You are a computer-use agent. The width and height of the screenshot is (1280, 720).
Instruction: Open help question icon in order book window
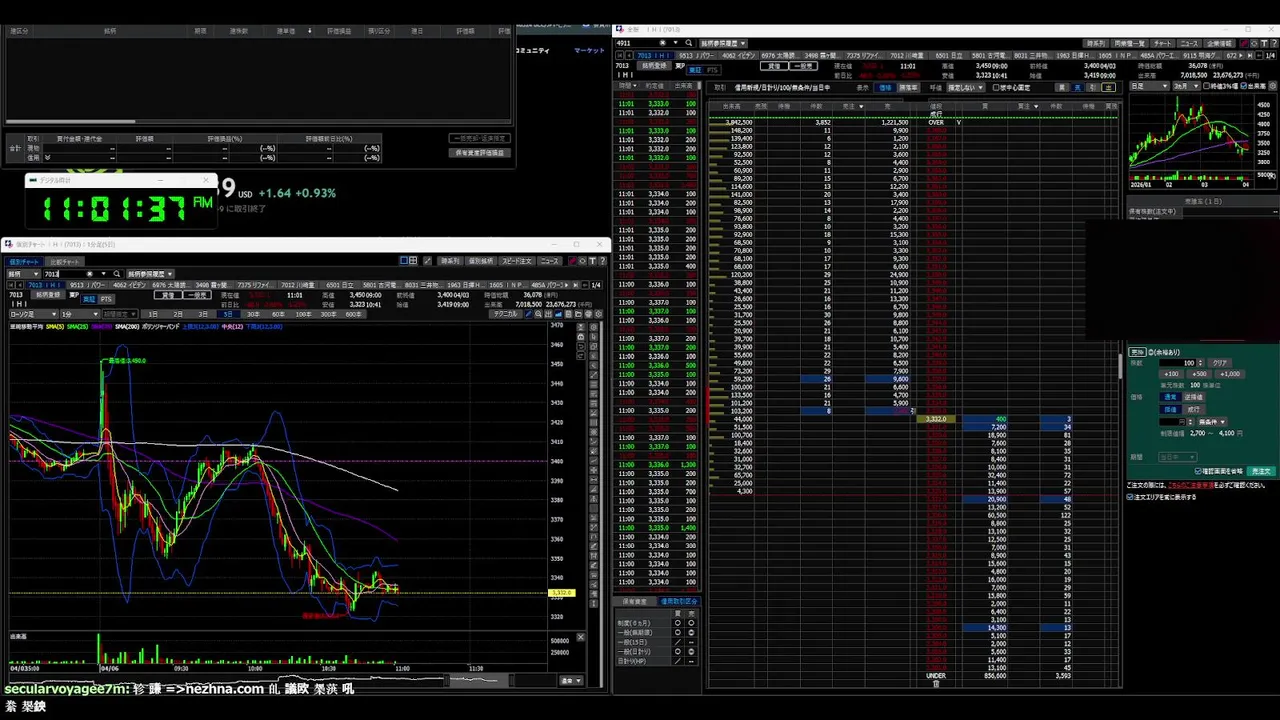[1272, 43]
